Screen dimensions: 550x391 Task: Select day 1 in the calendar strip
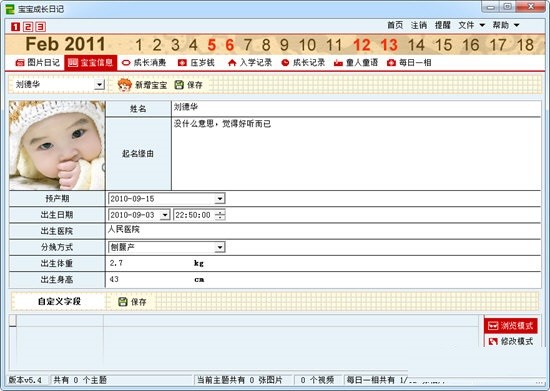pyautogui.click(x=139, y=45)
